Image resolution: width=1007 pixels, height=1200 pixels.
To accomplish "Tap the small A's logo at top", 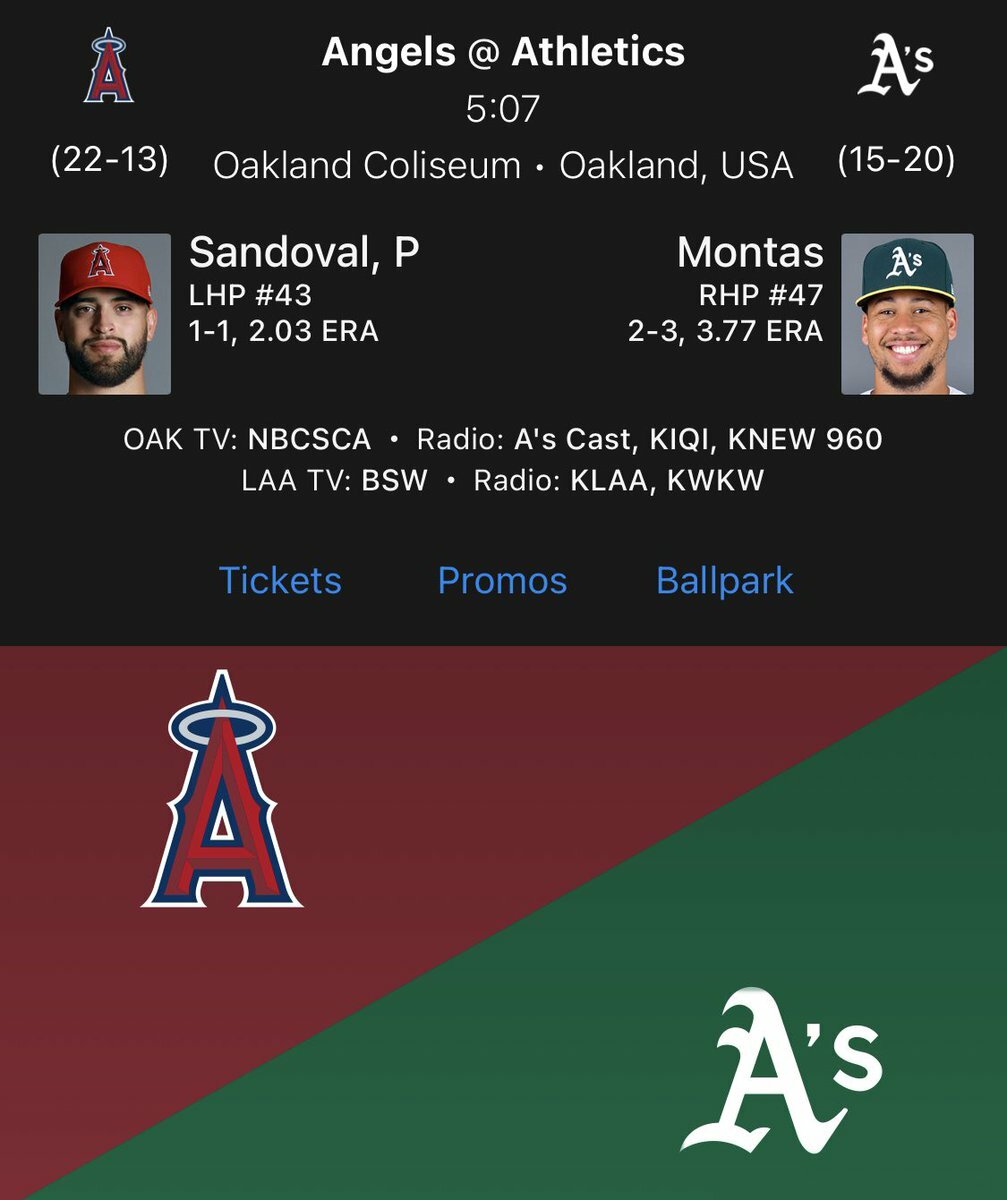I will (x=896, y=65).
